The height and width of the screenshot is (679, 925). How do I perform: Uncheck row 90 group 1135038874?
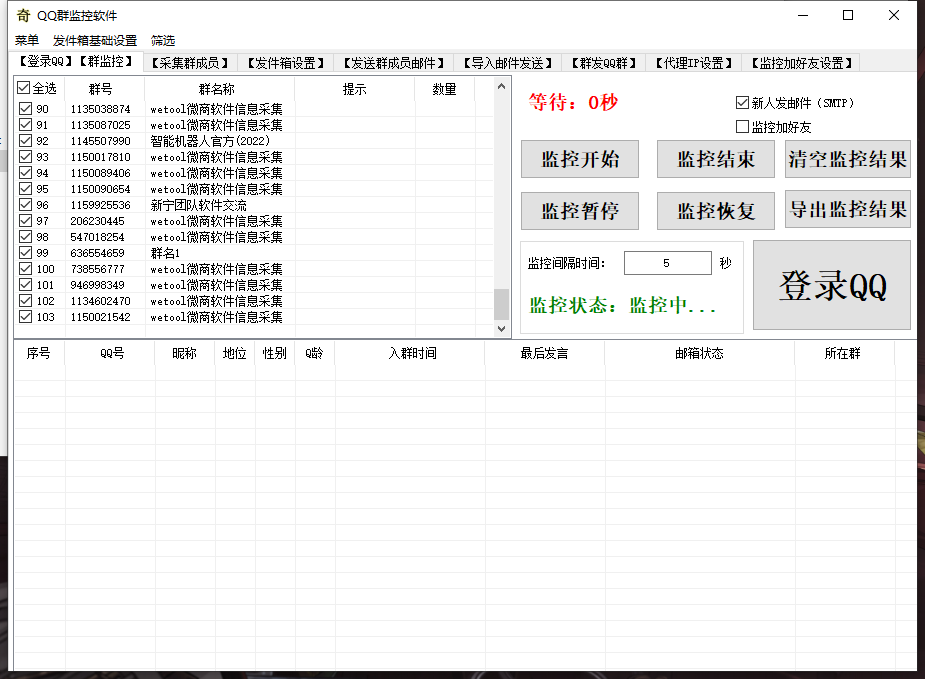(25, 109)
